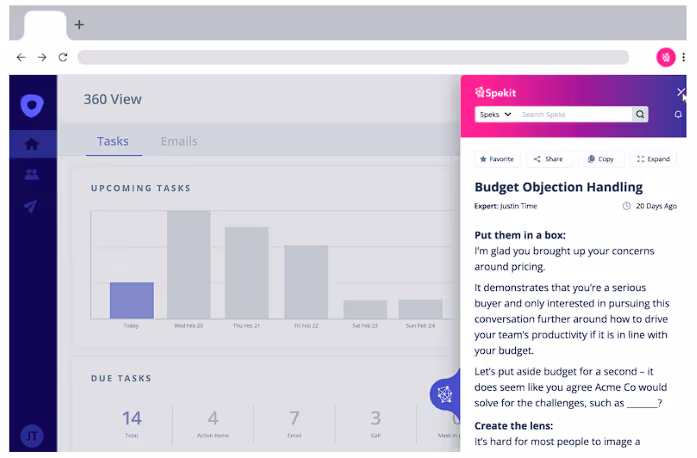The image size is (697, 458).
Task: Close the Spekit panel
Action: pos(681,92)
